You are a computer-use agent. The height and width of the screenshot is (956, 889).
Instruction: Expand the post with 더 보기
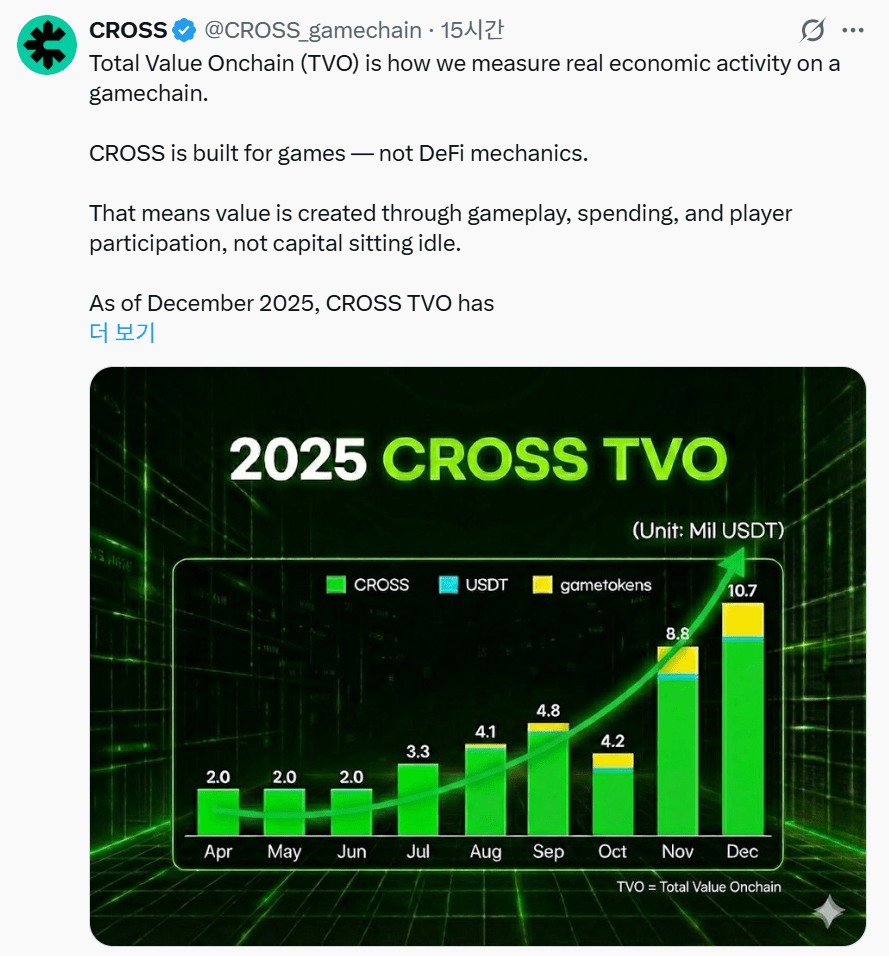tap(122, 332)
